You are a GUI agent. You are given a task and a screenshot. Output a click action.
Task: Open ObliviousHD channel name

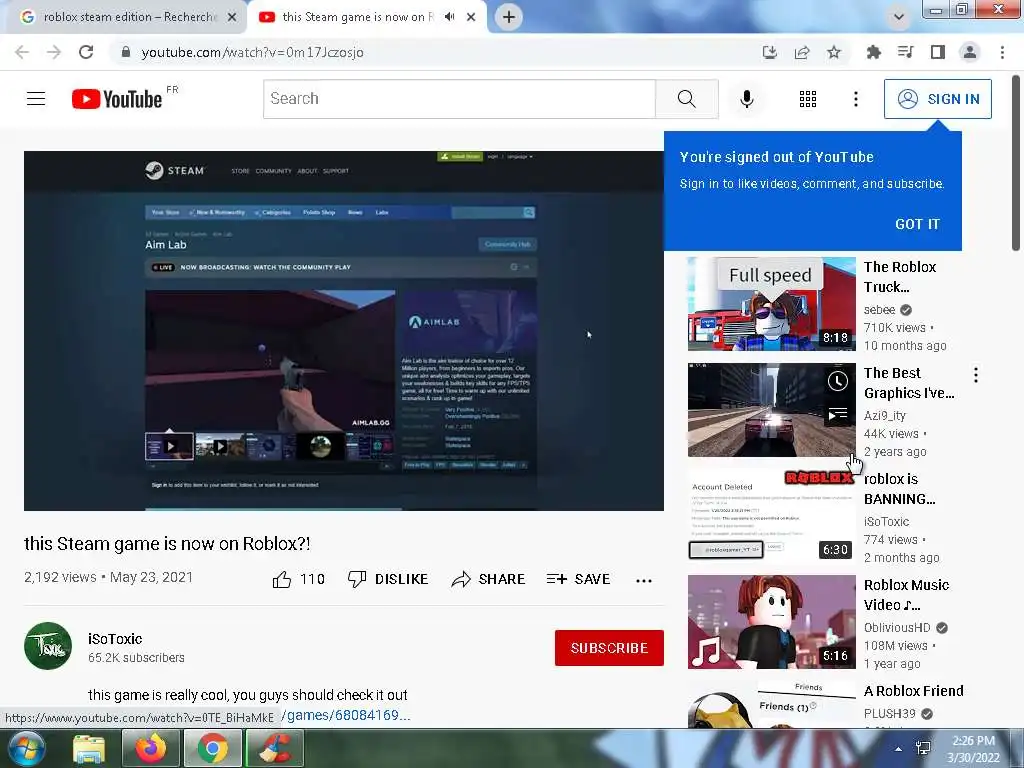(897, 628)
